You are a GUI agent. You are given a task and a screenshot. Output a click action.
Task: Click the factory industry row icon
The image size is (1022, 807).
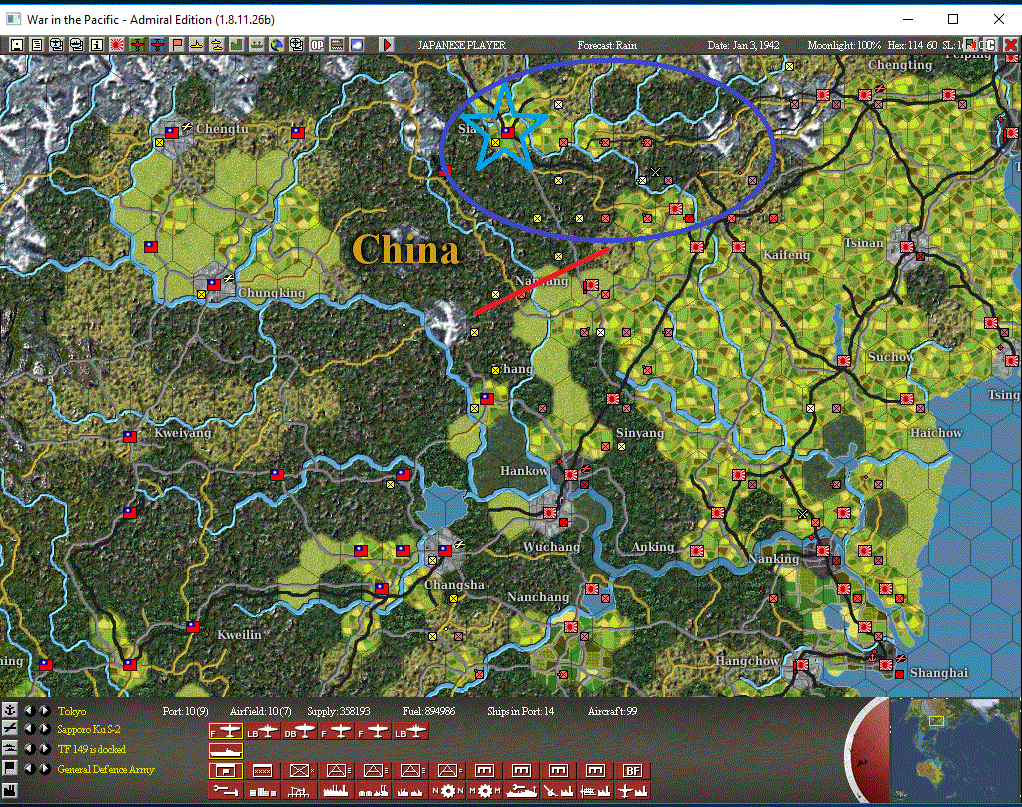pyautogui.click(x=10, y=791)
